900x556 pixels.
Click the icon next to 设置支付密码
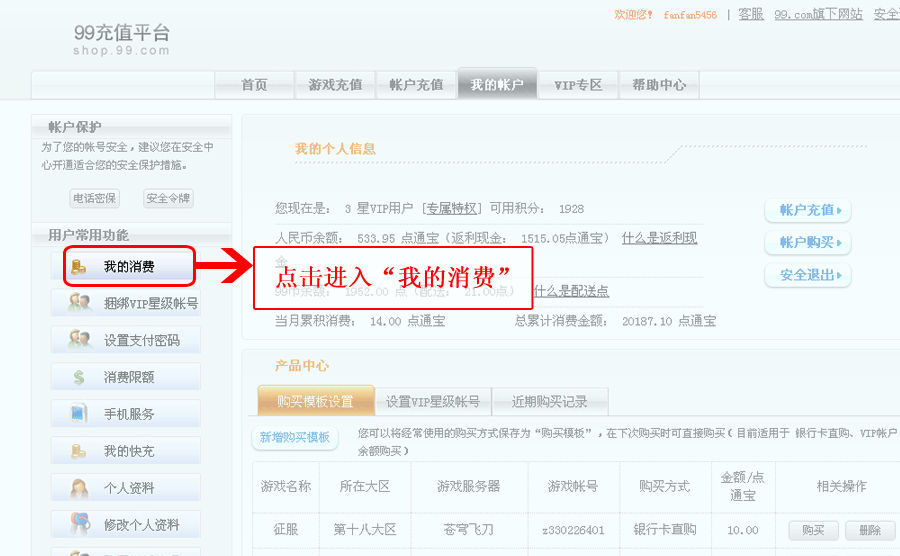pyautogui.click(x=79, y=340)
